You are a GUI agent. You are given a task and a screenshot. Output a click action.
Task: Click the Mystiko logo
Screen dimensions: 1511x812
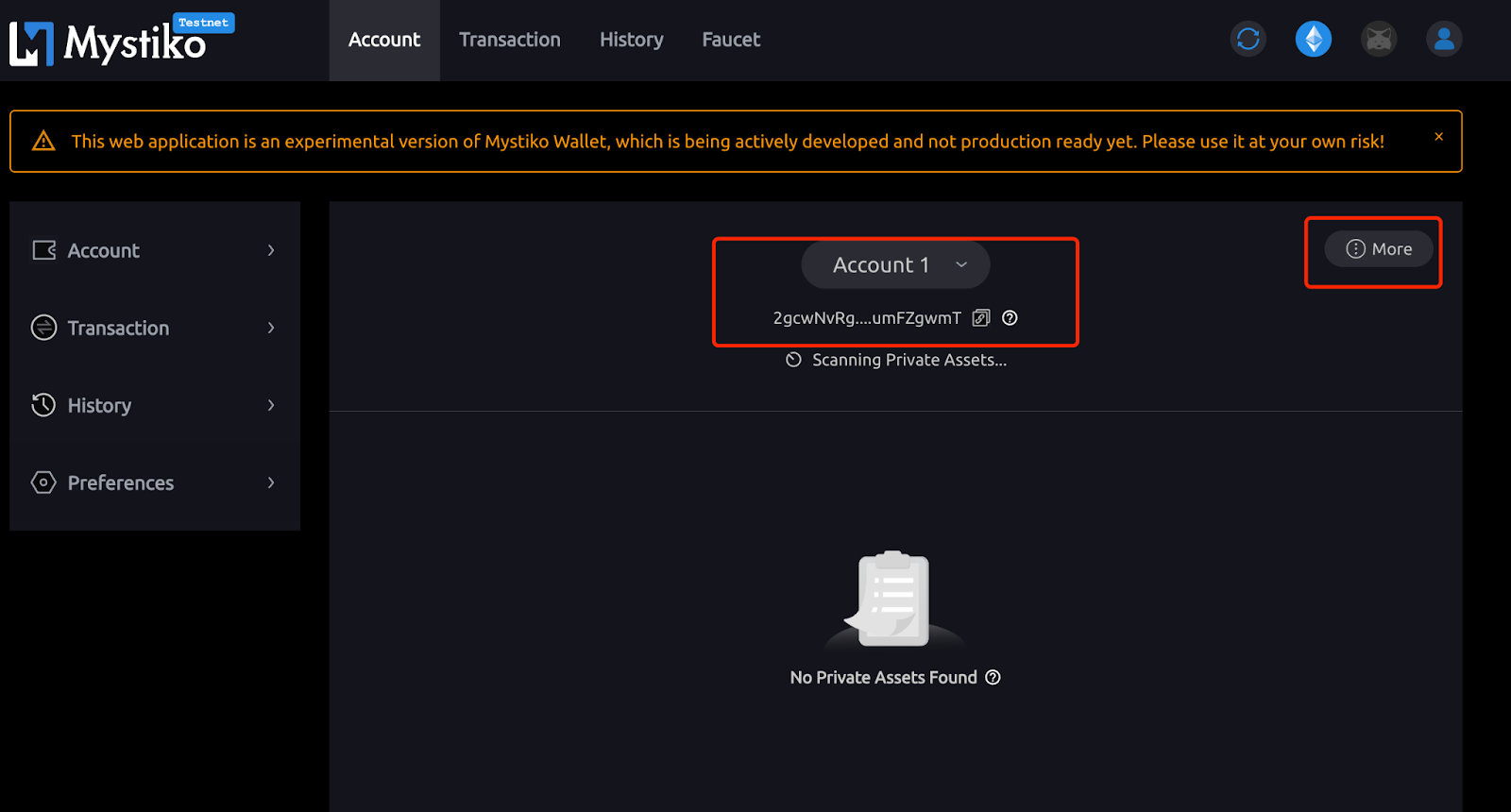pyautogui.click(x=109, y=42)
